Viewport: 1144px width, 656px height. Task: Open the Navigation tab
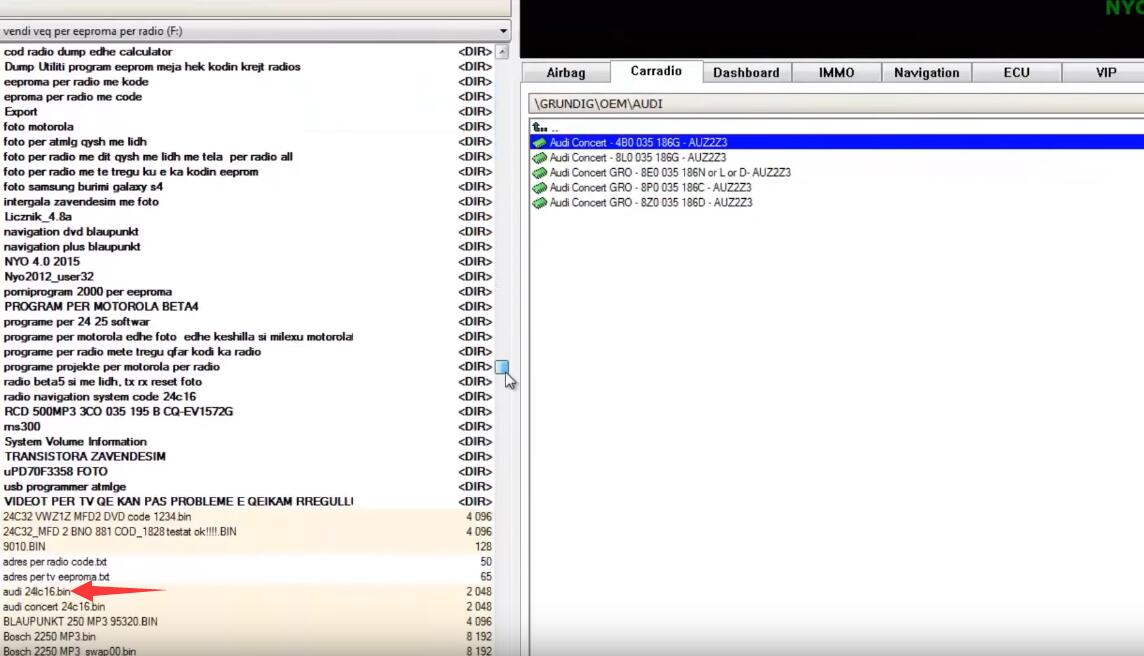(x=927, y=72)
